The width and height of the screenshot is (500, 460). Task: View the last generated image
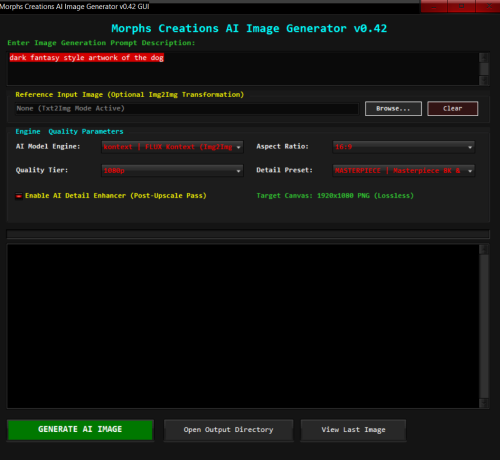(353, 430)
